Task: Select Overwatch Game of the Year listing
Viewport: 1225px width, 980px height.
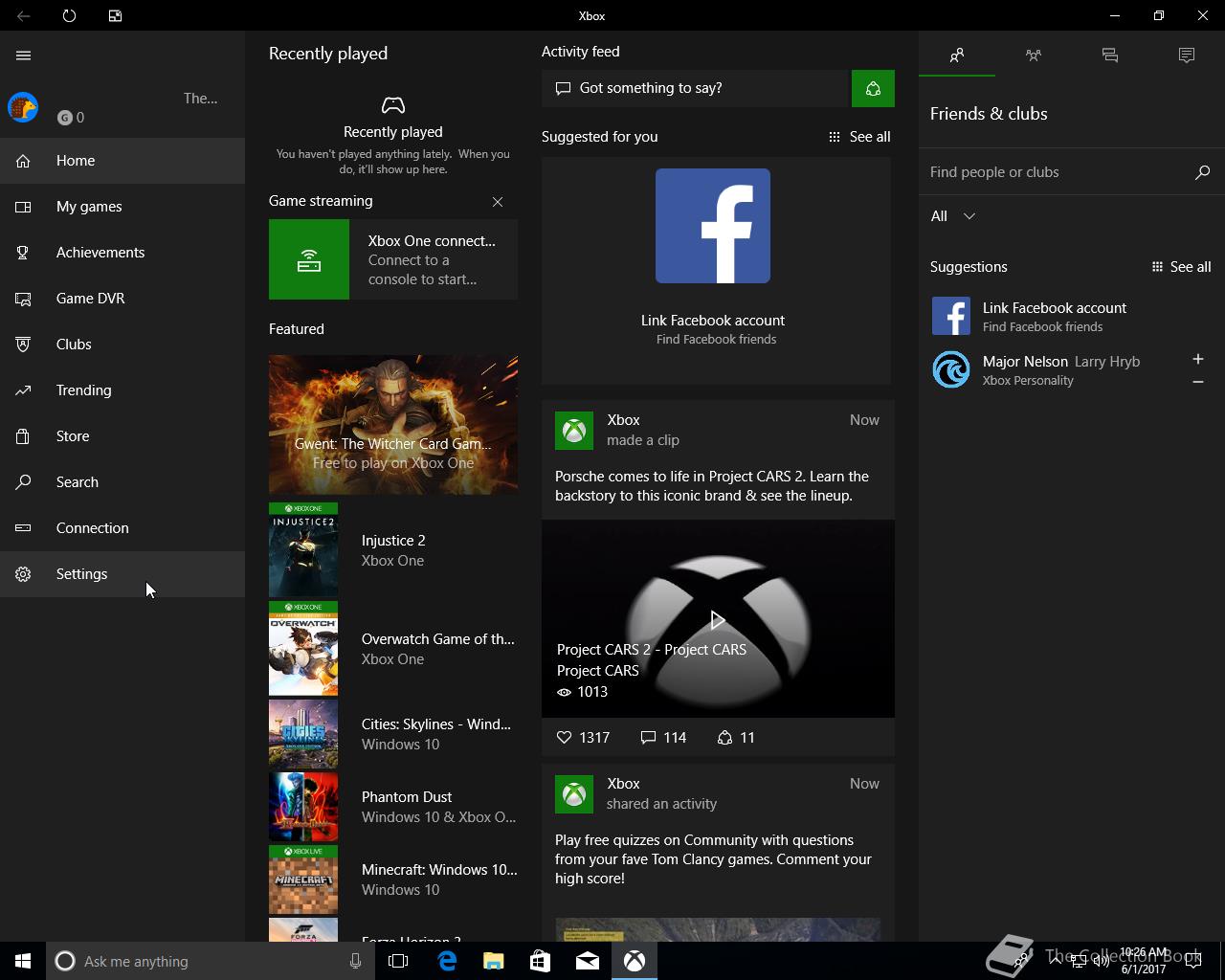Action: point(393,649)
